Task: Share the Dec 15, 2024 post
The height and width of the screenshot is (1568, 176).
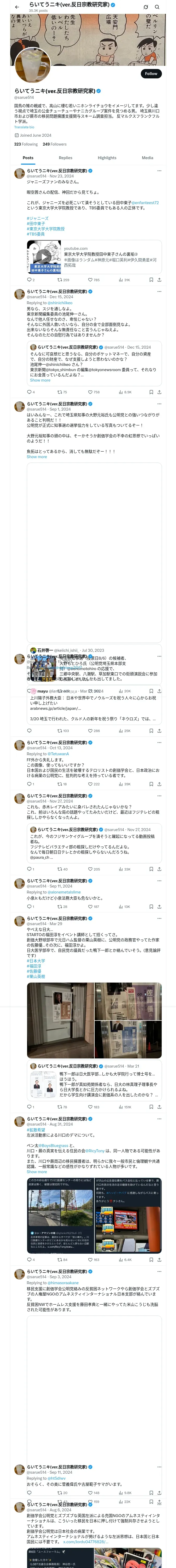Action: [159, 392]
